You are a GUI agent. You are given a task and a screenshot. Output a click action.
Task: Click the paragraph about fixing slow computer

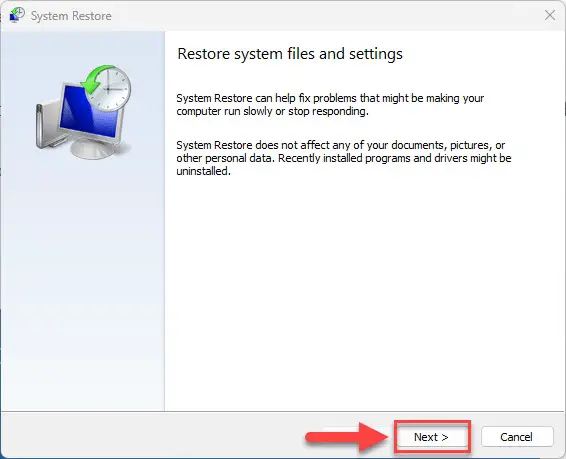coord(330,105)
